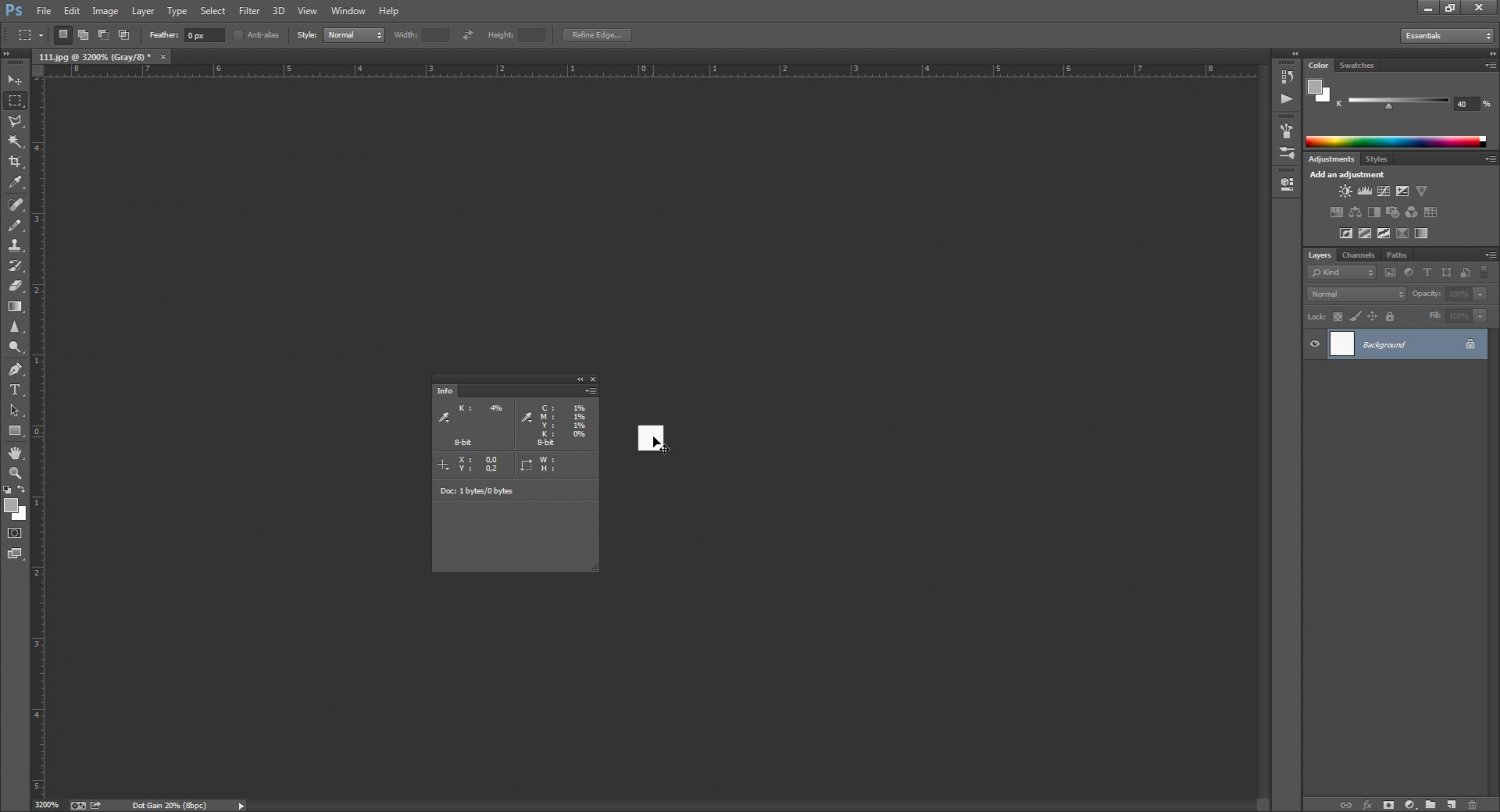This screenshot has width=1500, height=812.
Task: Add a Brightness/Contrast adjustment
Action: tap(1345, 191)
